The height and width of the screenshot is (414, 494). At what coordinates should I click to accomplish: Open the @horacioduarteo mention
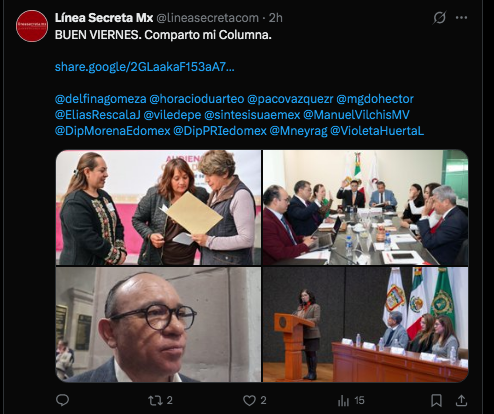(x=197, y=99)
